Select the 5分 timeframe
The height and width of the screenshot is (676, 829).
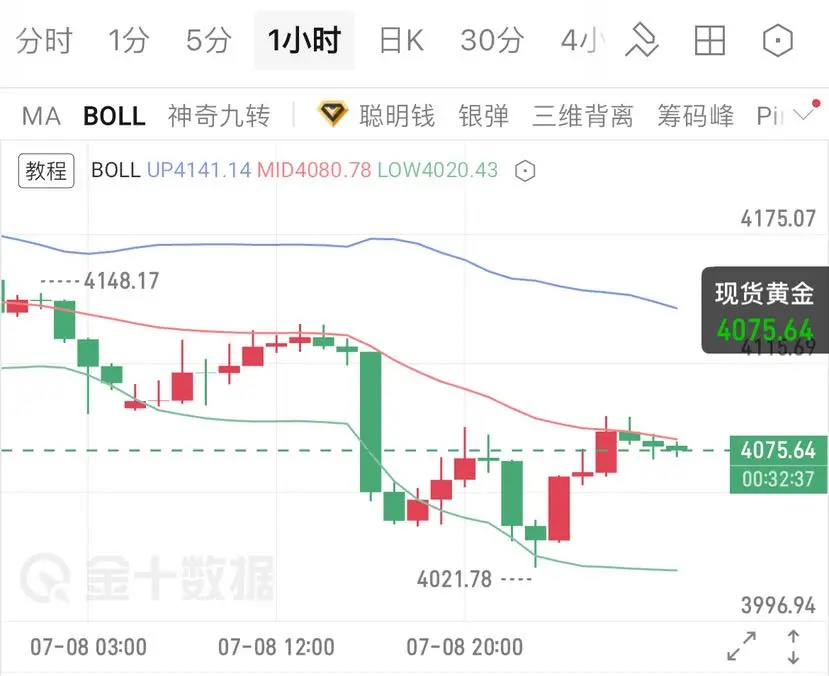(x=209, y=40)
